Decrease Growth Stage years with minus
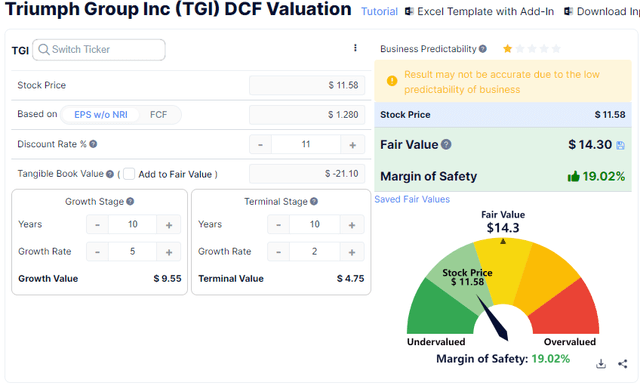Viewport: 640px width, 392px height. tap(97, 225)
